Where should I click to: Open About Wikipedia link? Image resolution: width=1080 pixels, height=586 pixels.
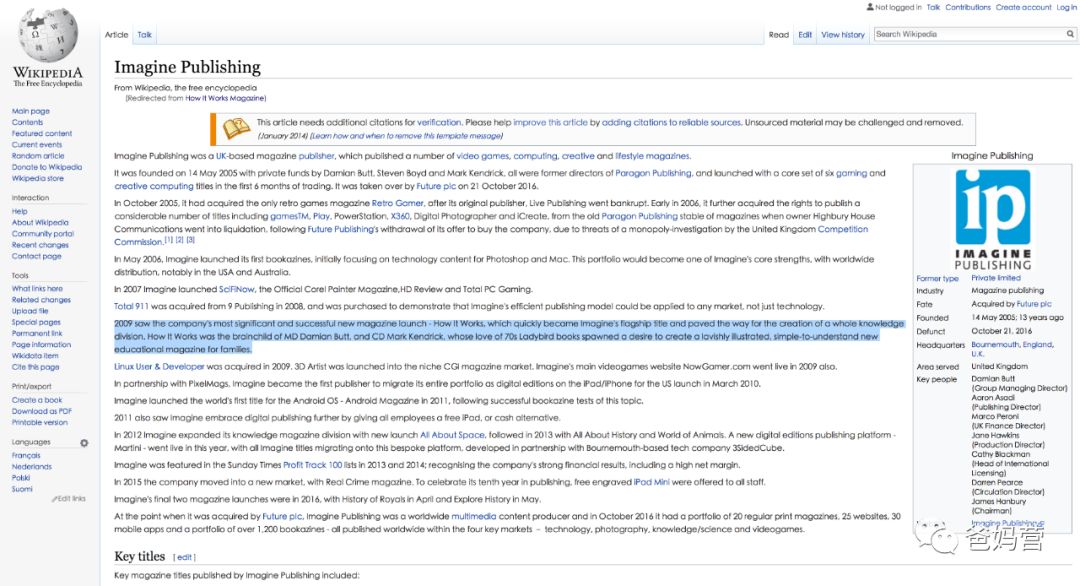pyautogui.click(x=40, y=222)
